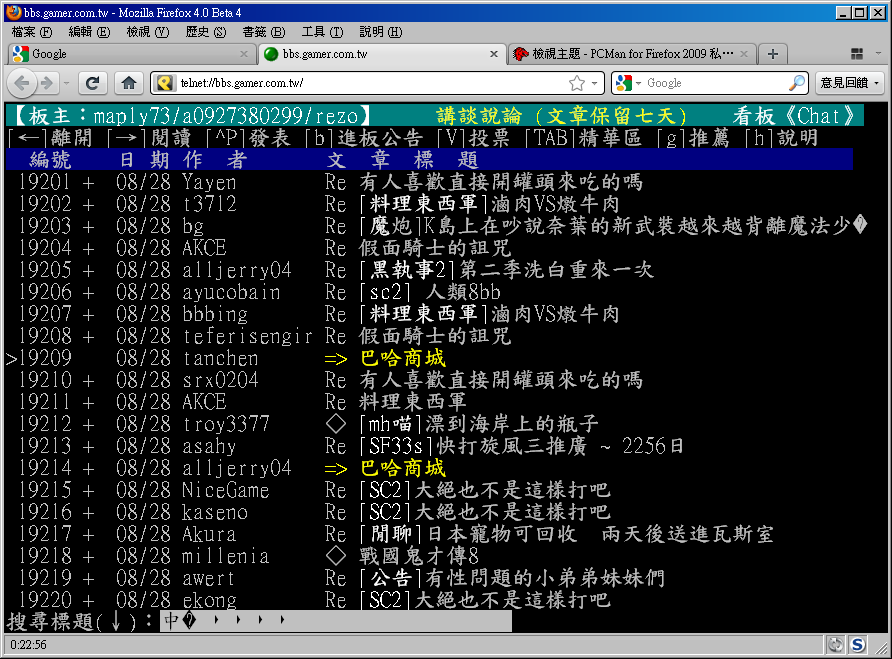The width and height of the screenshot is (892, 659).
Task: Switch to the Google tab
Action: tap(131, 54)
